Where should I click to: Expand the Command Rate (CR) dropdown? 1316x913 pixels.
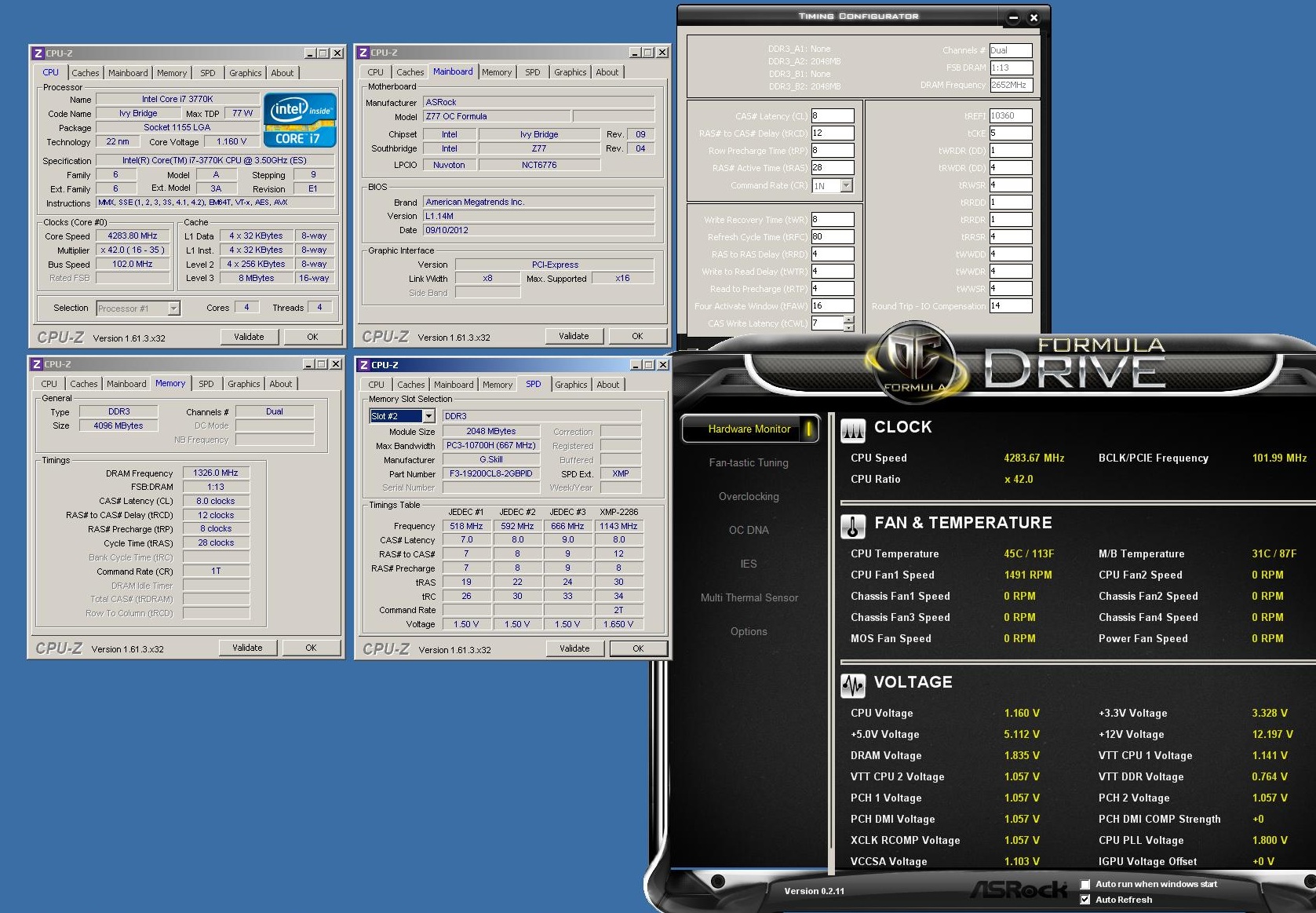click(846, 186)
